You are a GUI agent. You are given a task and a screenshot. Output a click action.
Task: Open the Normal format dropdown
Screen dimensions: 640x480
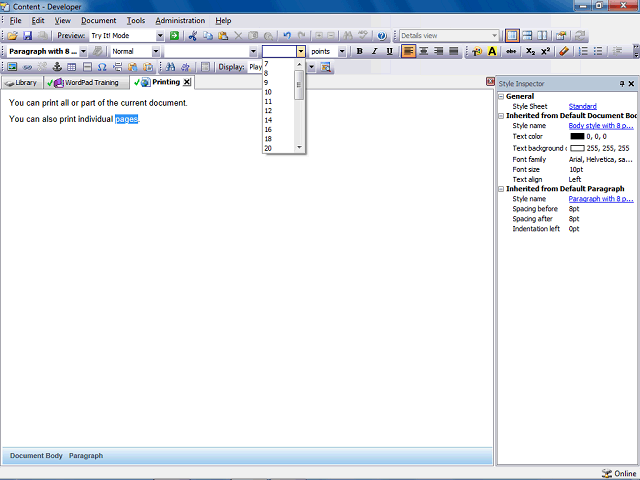(x=156, y=51)
